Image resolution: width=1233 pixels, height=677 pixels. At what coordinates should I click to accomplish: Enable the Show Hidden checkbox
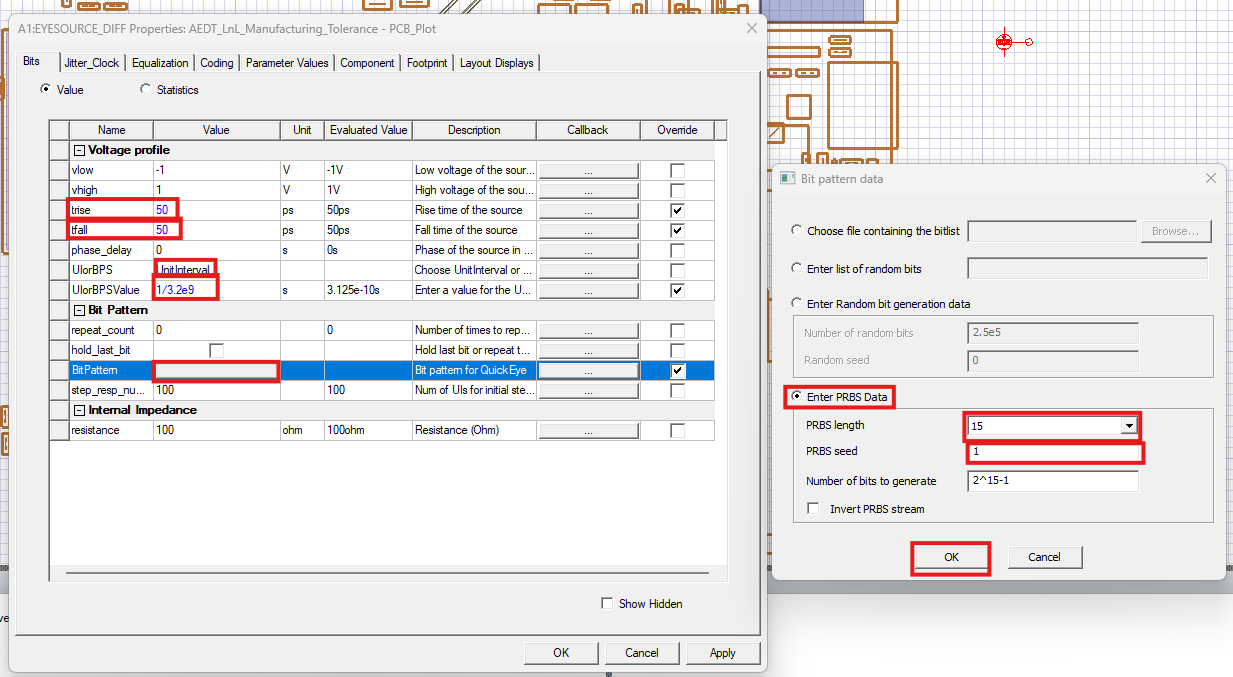[x=607, y=603]
